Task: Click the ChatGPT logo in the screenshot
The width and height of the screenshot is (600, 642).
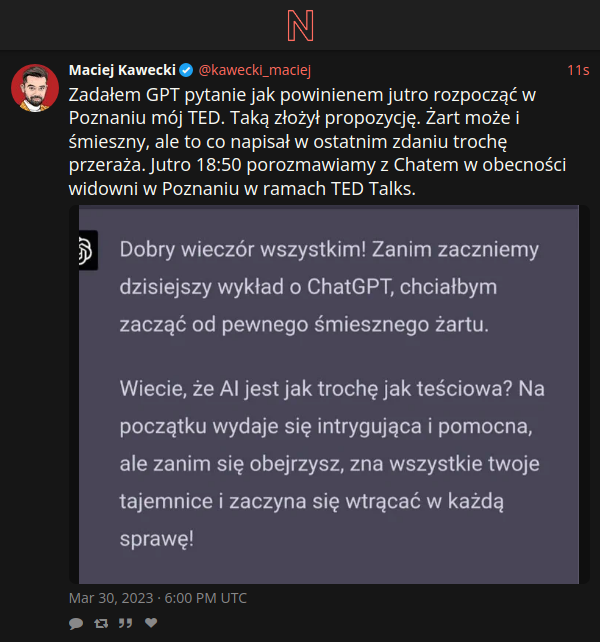Action: click(84, 251)
